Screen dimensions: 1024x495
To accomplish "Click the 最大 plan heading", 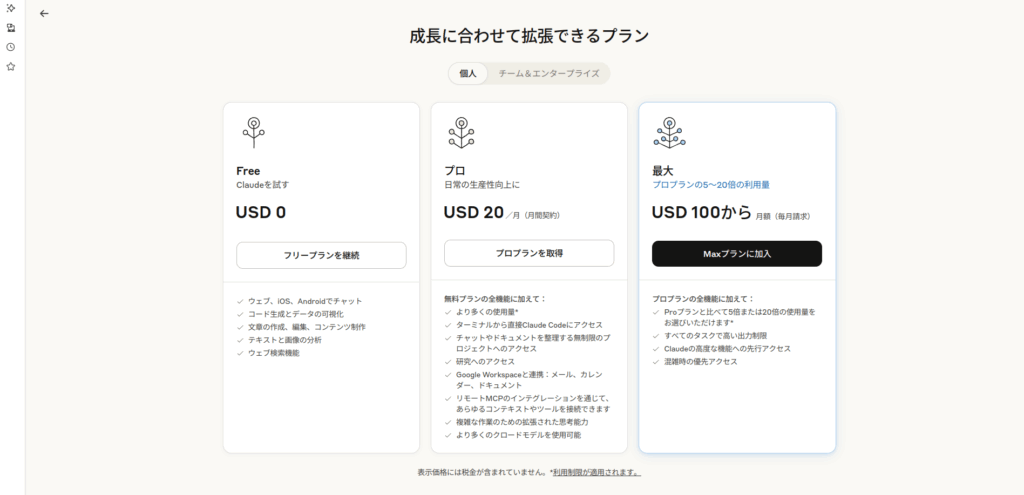I will (x=662, y=171).
